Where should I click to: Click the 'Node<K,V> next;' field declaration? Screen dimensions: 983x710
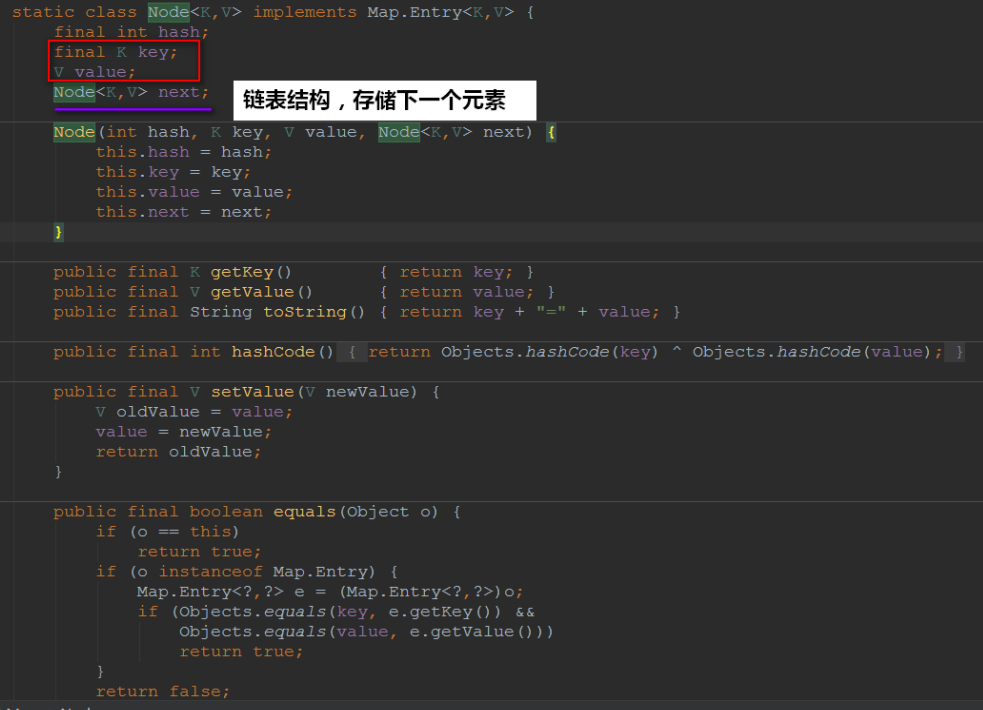(131, 92)
